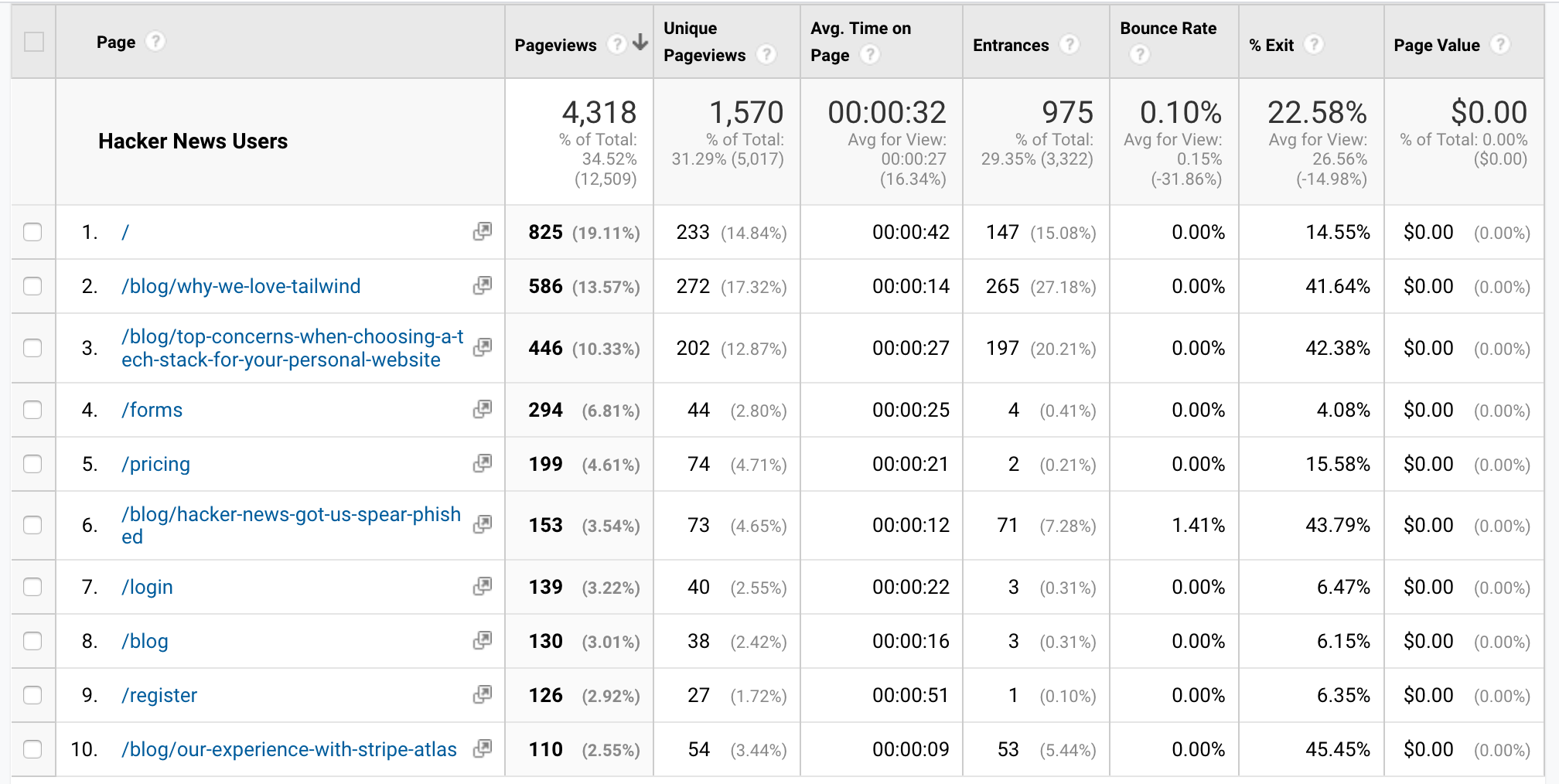
Task: Sort by the Entrances column header
Action: tap(1011, 45)
